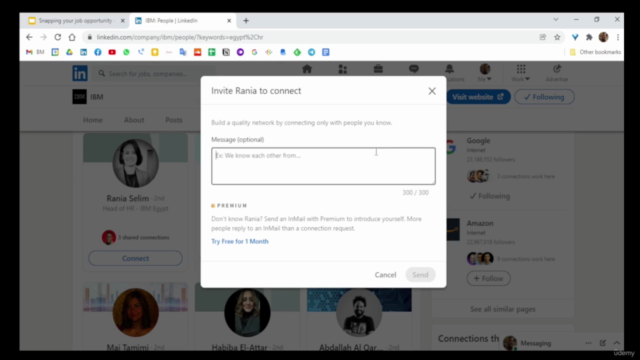The image size is (640, 360).
Task: Open LinkedIn bookmark icon
Action: [83, 52]
